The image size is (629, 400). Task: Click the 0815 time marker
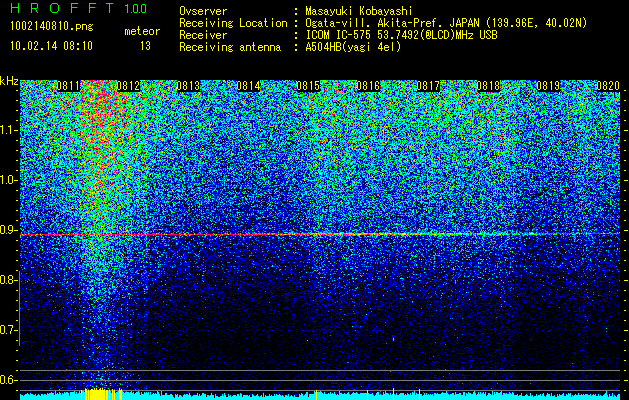point(308,86)
